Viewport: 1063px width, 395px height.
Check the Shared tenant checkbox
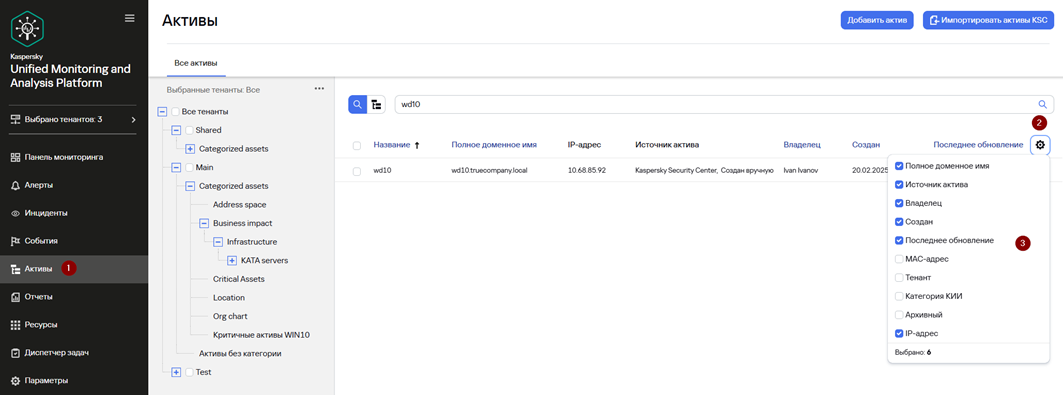[189, 130]
